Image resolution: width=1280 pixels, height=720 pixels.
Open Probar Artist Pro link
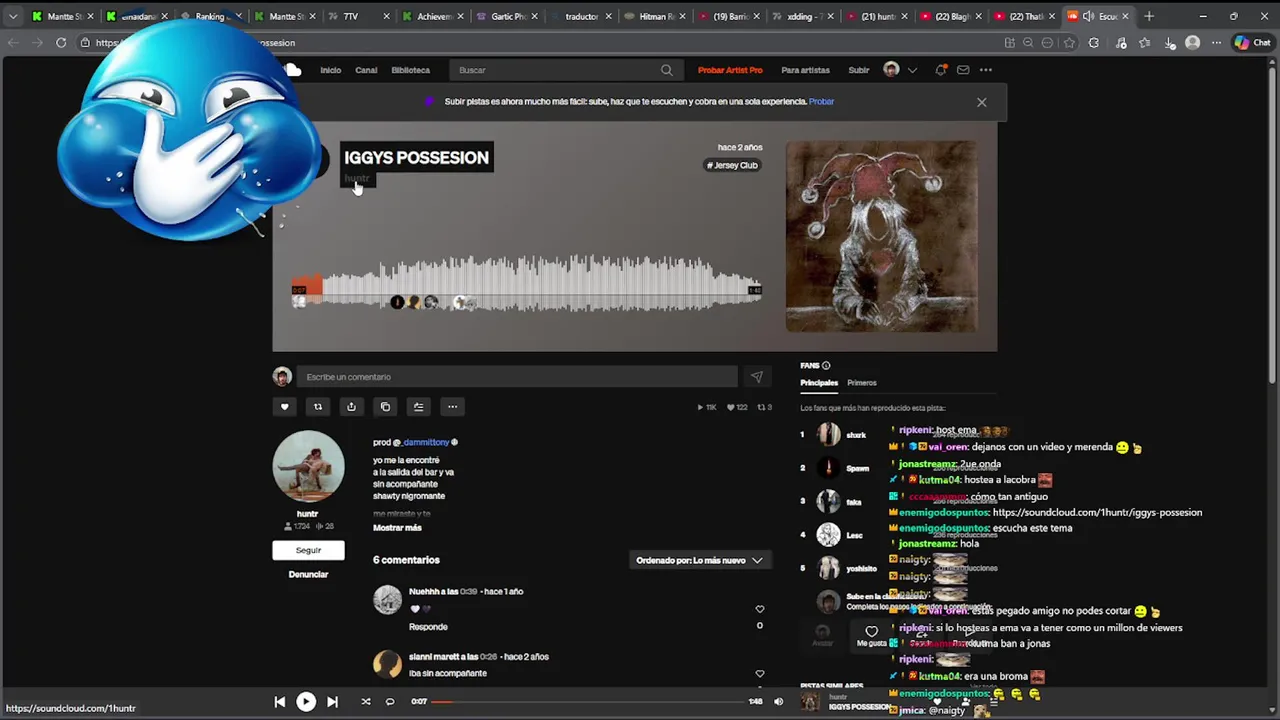(730, 70)
